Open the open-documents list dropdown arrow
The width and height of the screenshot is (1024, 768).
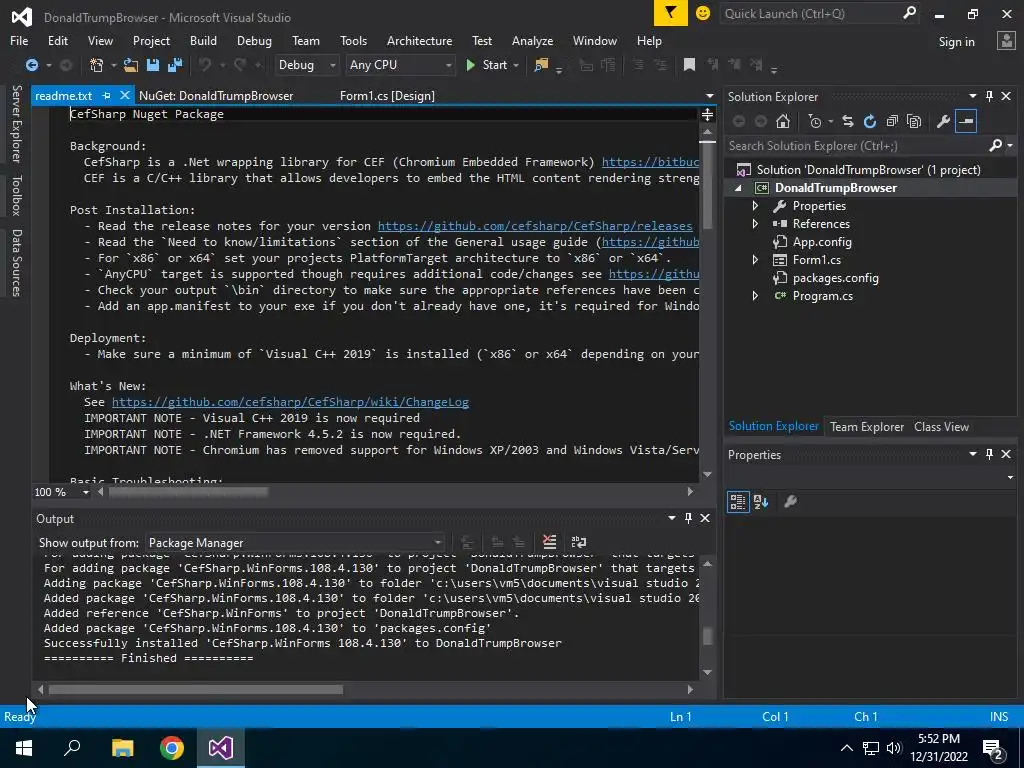(x=709, y=96)
